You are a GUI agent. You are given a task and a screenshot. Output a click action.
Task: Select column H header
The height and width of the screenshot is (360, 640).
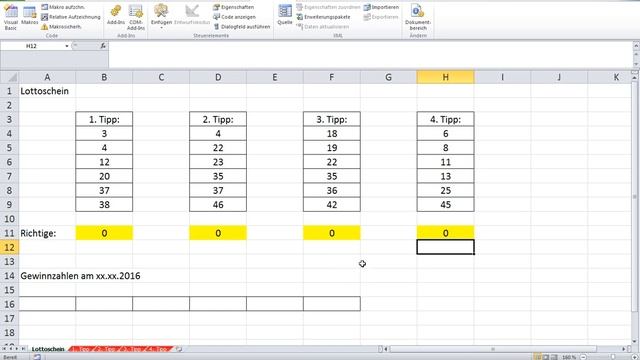point(445,77)
